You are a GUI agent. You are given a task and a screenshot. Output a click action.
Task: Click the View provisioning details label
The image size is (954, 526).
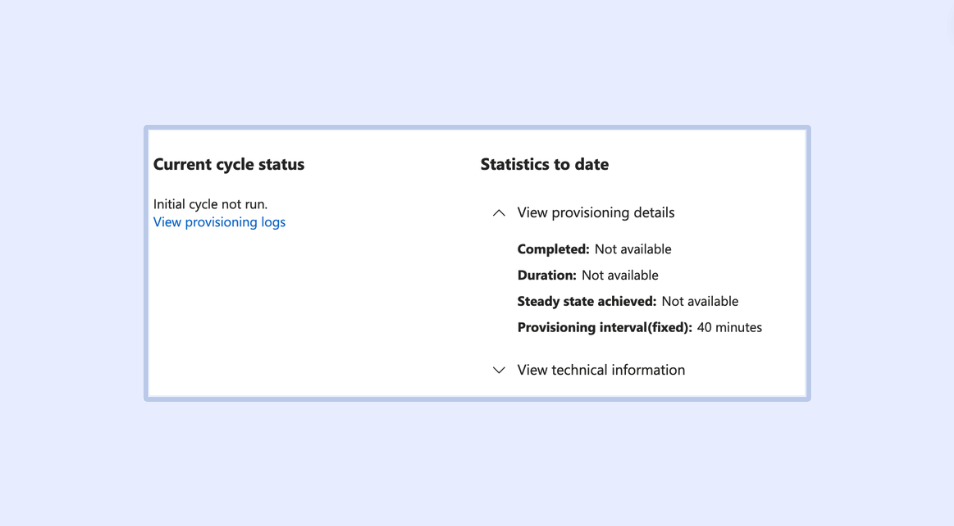pyautogui.click(x=595, y=213)
